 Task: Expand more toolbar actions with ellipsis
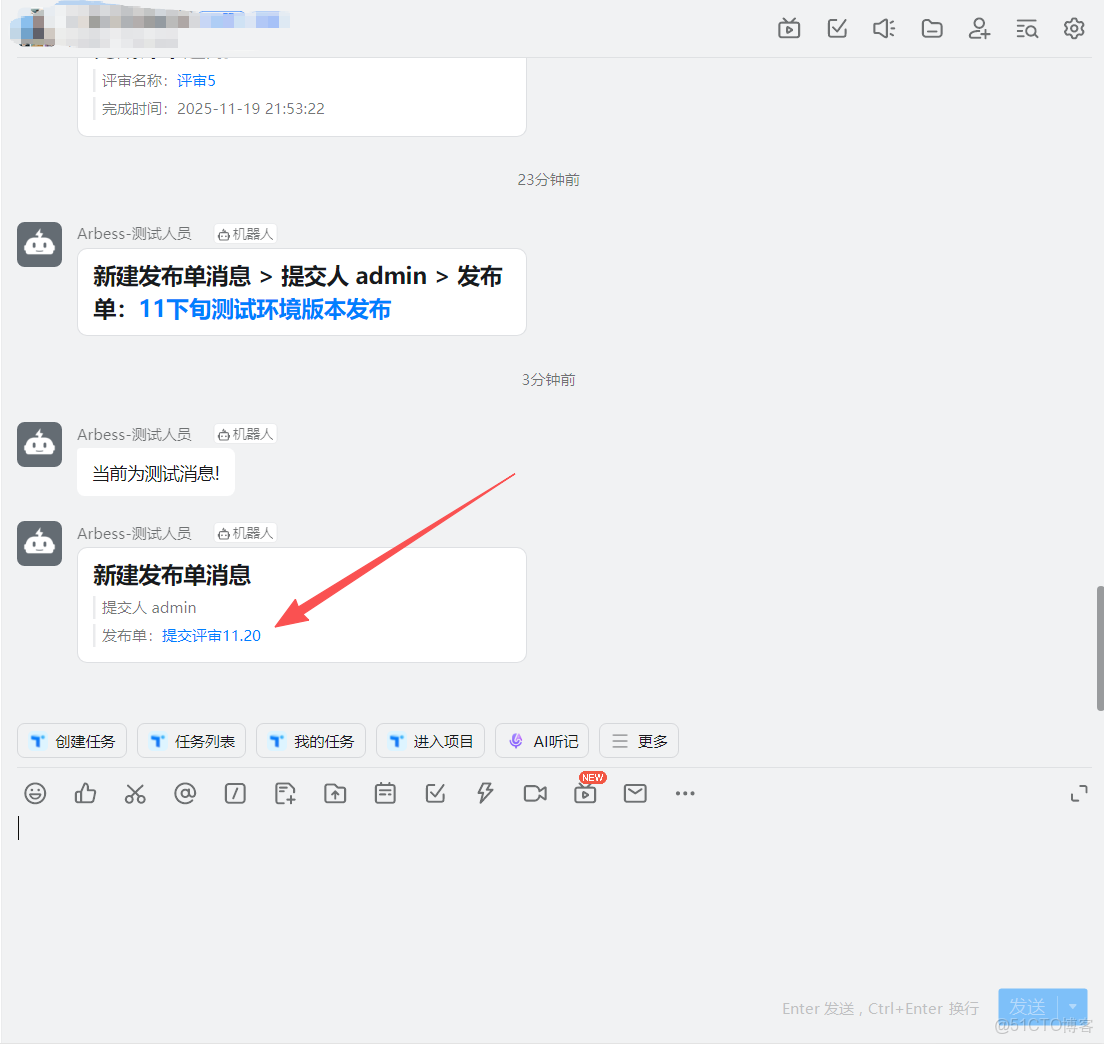tap(684, 793)
